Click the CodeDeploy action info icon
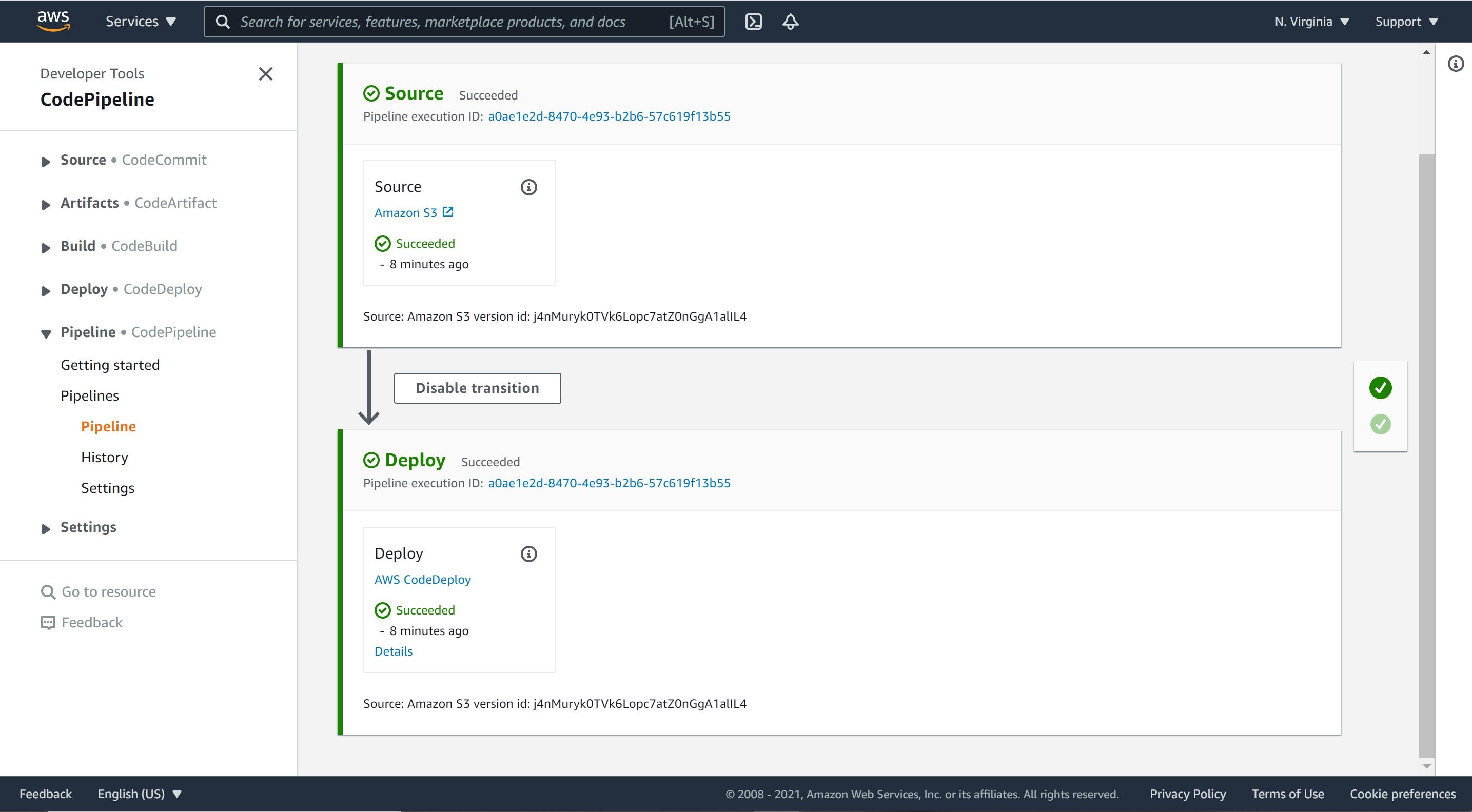 pos(529,554)
